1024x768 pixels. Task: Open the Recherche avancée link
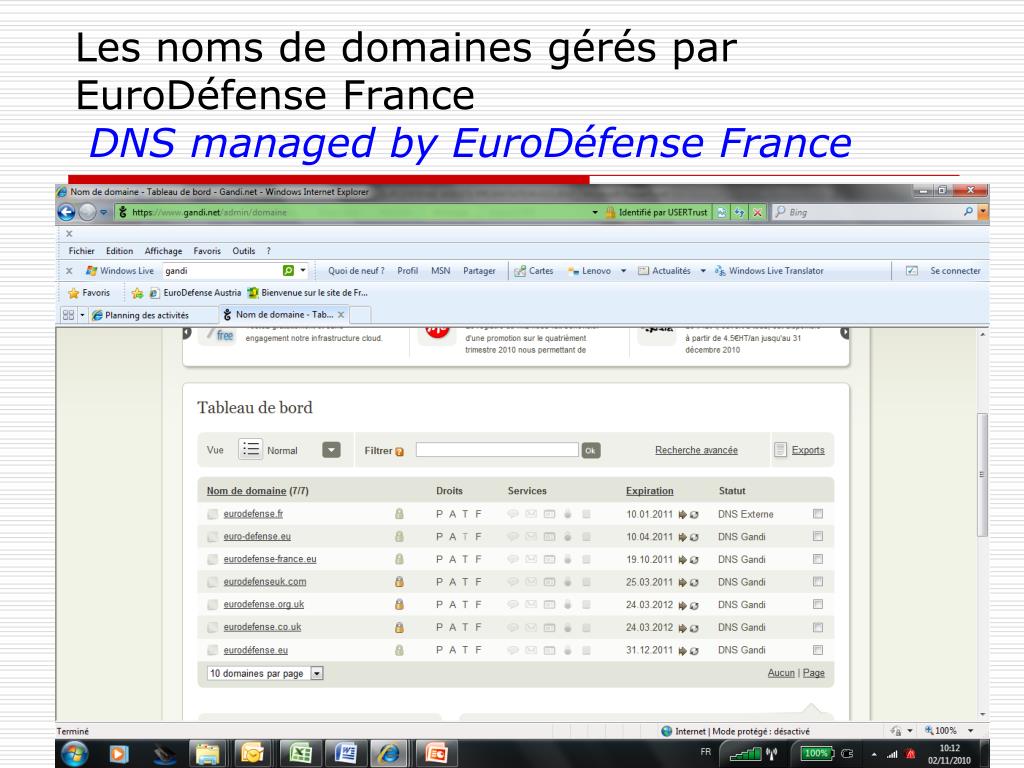pyautogui.click(x=696, y=450)
